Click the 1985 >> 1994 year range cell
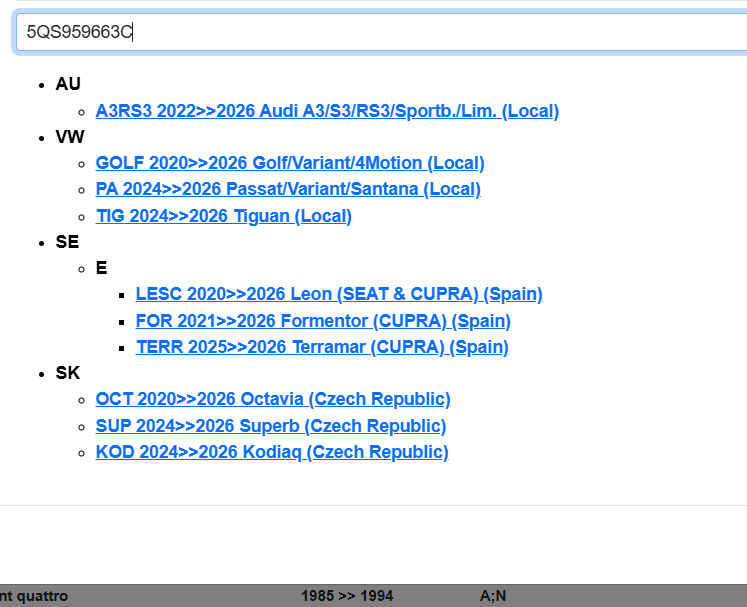 pyautogui.click(x=347, y=596)
